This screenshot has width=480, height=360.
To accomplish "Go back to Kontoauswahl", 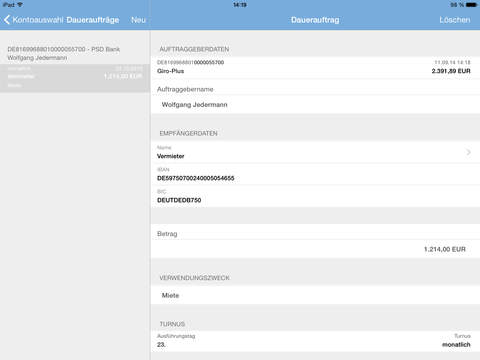I will (34, 20).
